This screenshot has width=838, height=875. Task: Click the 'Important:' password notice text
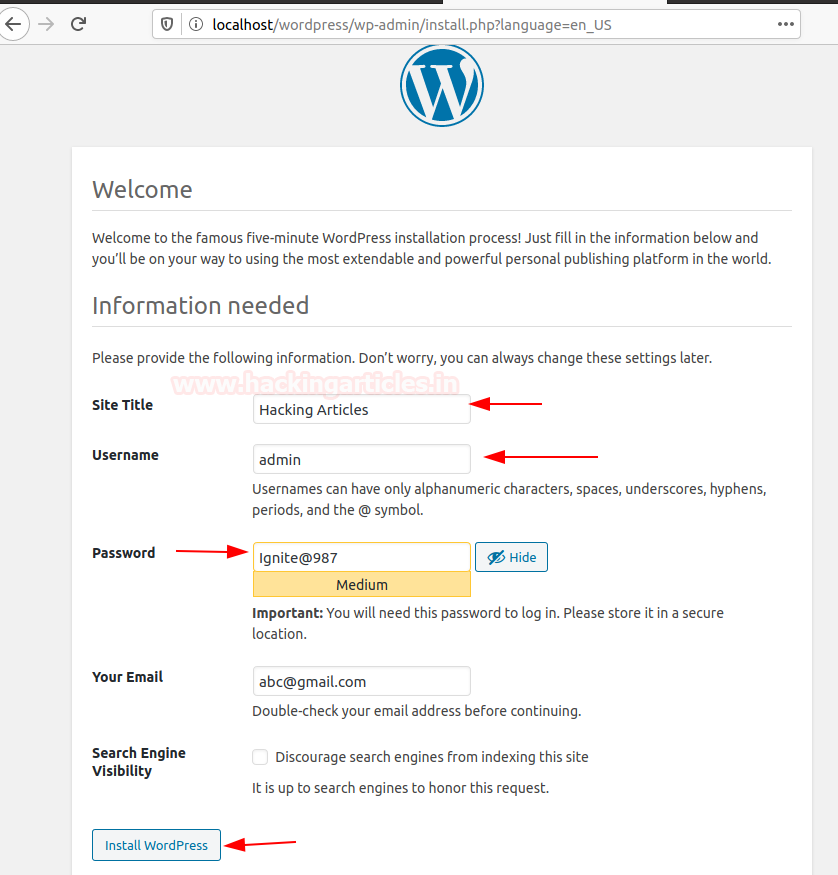point(488,623)
